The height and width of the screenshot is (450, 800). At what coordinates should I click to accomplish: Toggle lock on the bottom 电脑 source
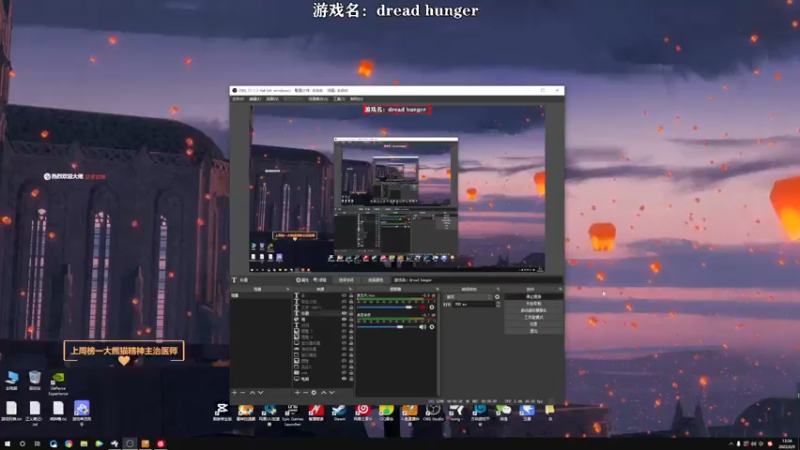click(x=351, y=379)
